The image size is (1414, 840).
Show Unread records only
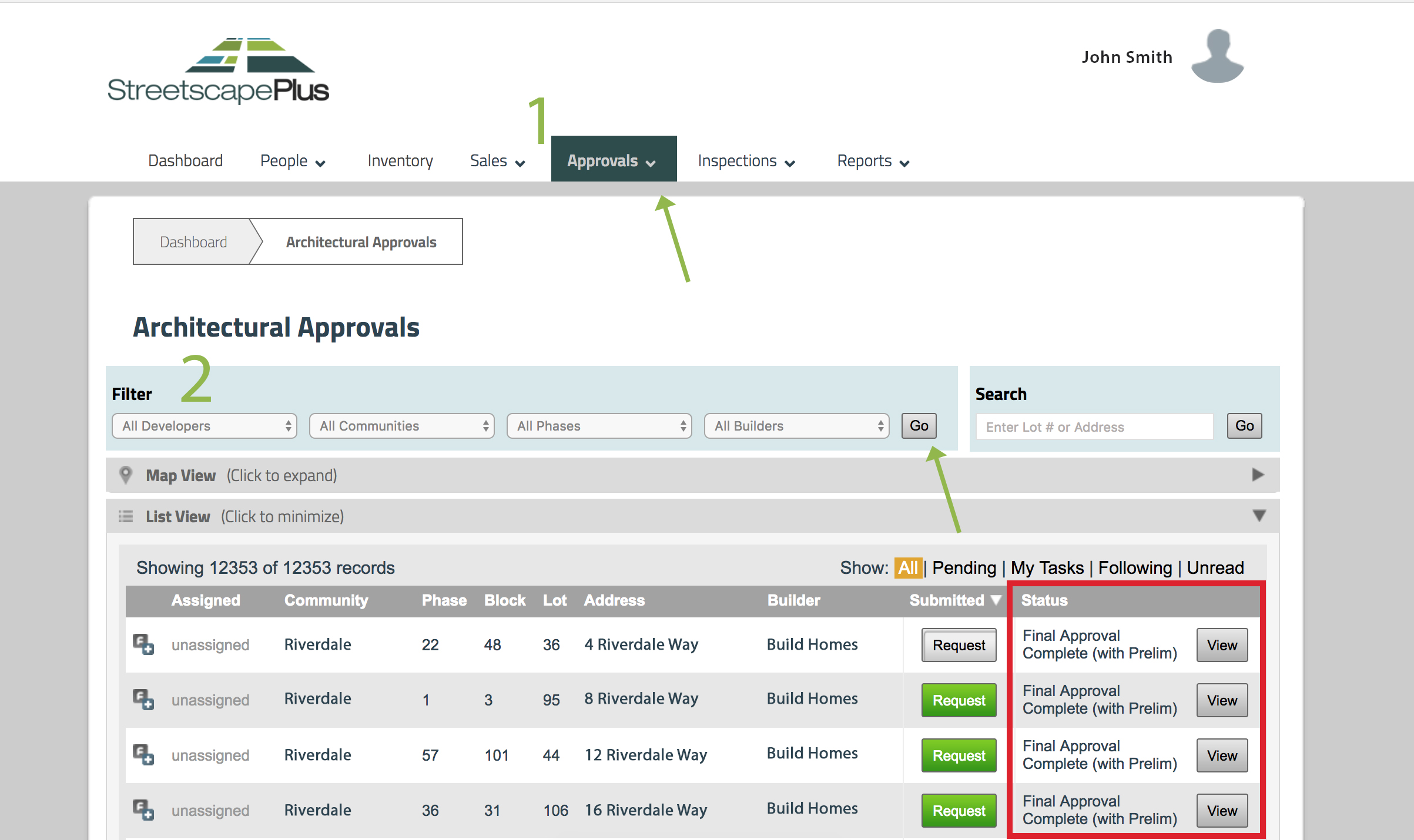coord(1215,567)
